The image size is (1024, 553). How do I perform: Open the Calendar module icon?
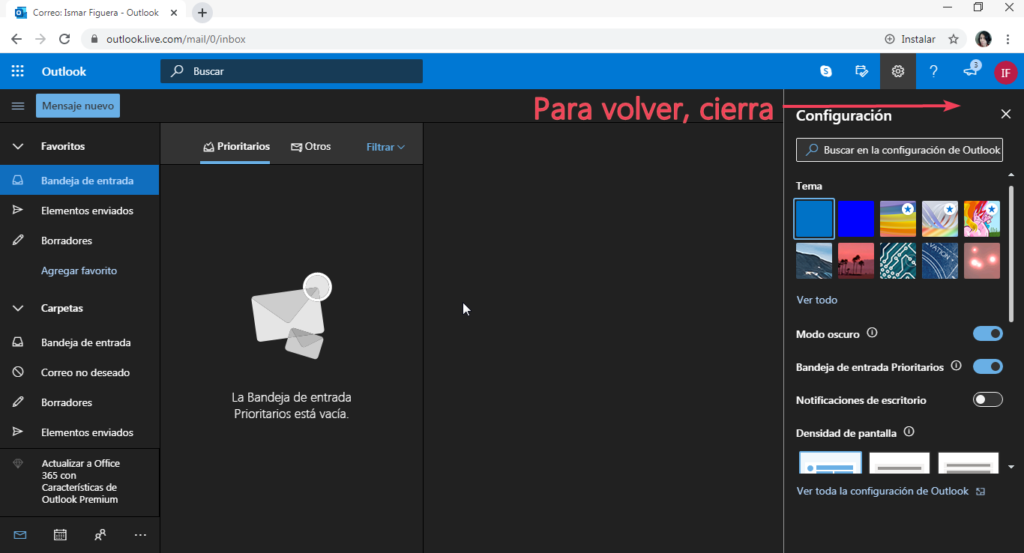[60, 535]
